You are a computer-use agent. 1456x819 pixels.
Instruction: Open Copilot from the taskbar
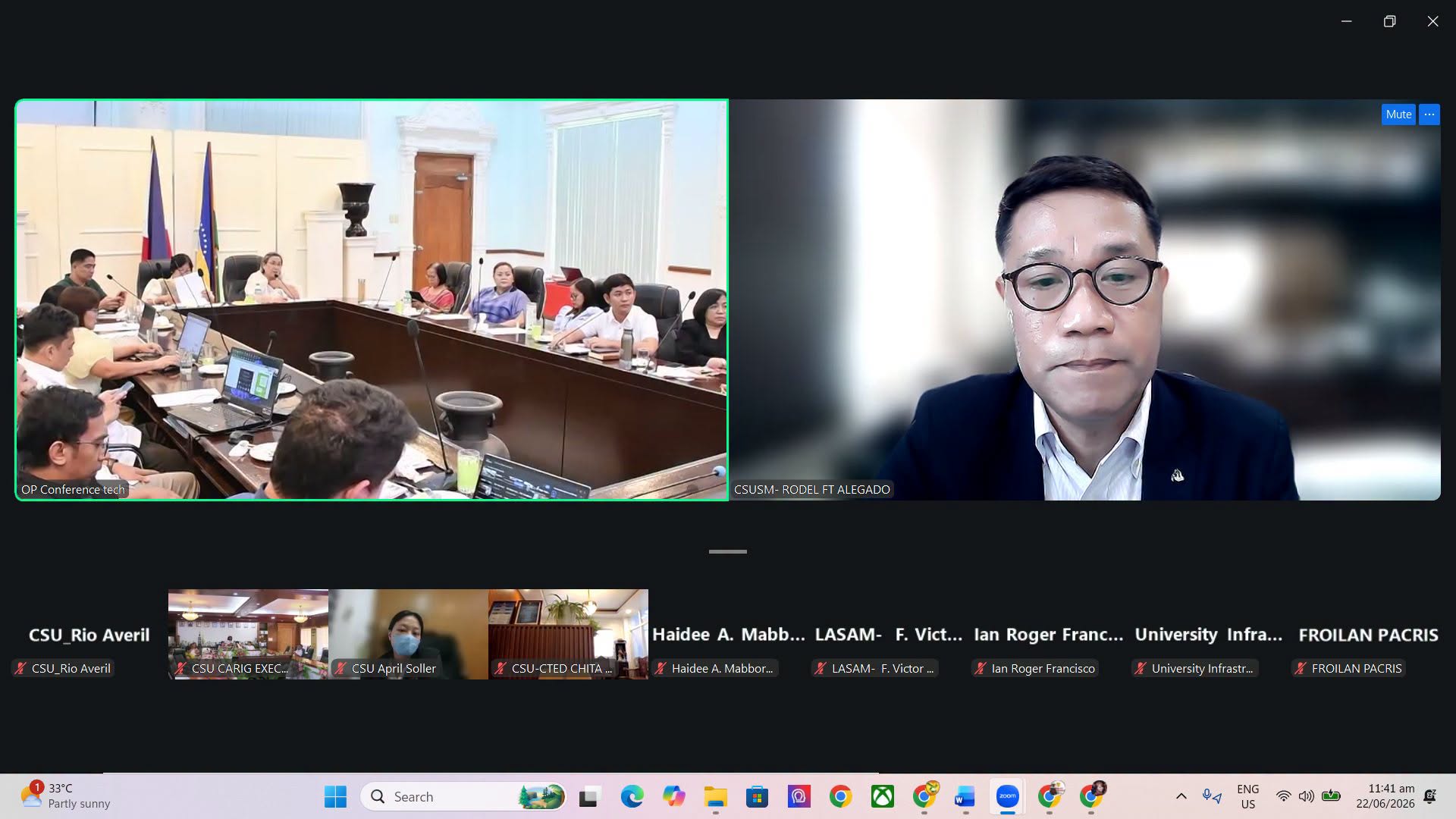[x=673, y=796]
